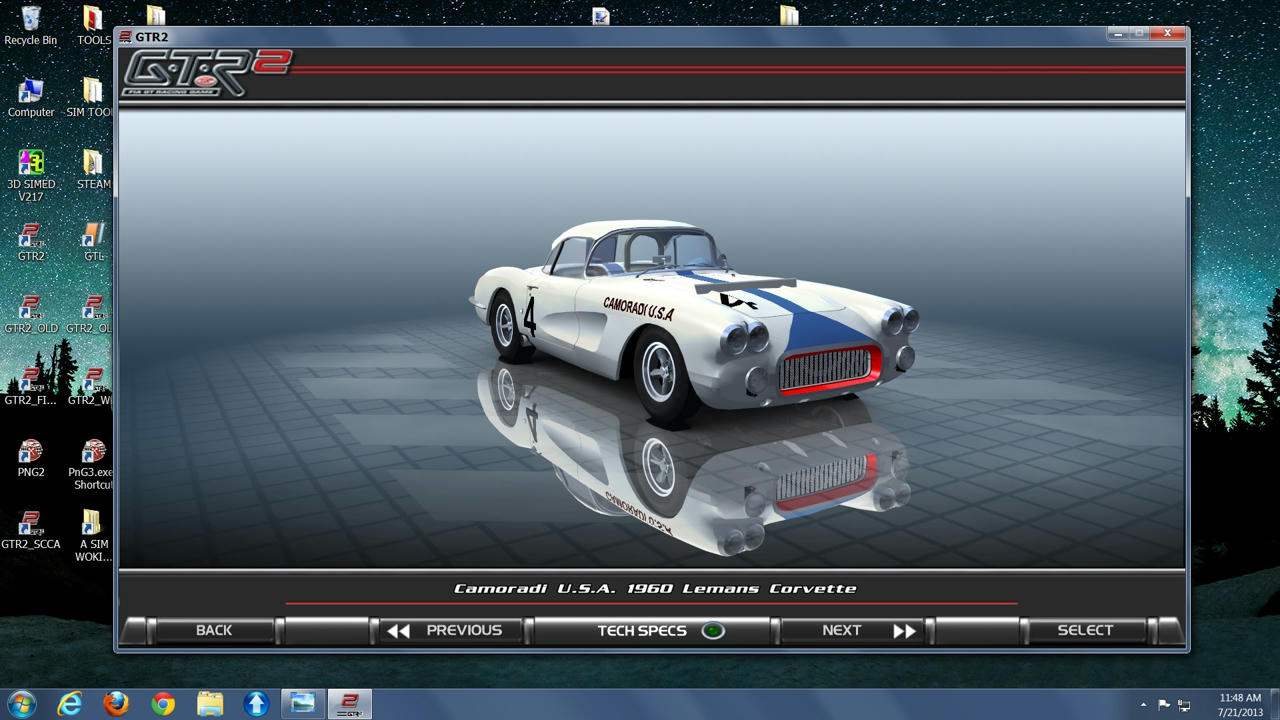Confirm car with the SELECT button
The image size is (1280, 720).
1085,631
